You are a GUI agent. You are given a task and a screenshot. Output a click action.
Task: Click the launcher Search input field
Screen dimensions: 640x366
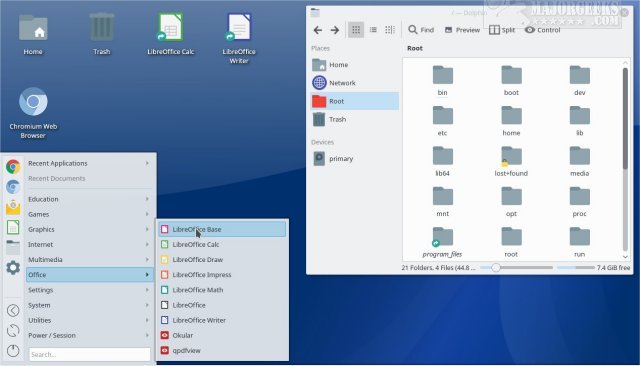(89, 354)
